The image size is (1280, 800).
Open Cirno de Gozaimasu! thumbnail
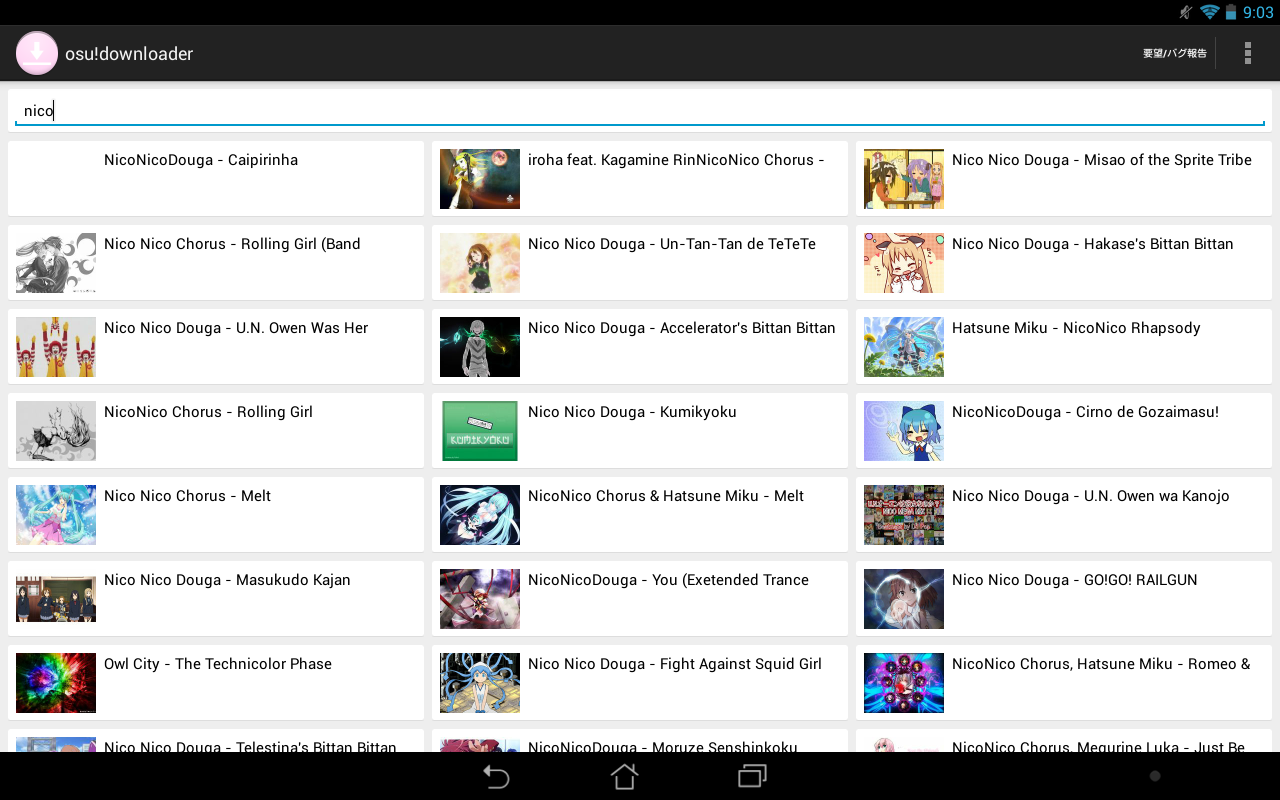coord(904,431)
